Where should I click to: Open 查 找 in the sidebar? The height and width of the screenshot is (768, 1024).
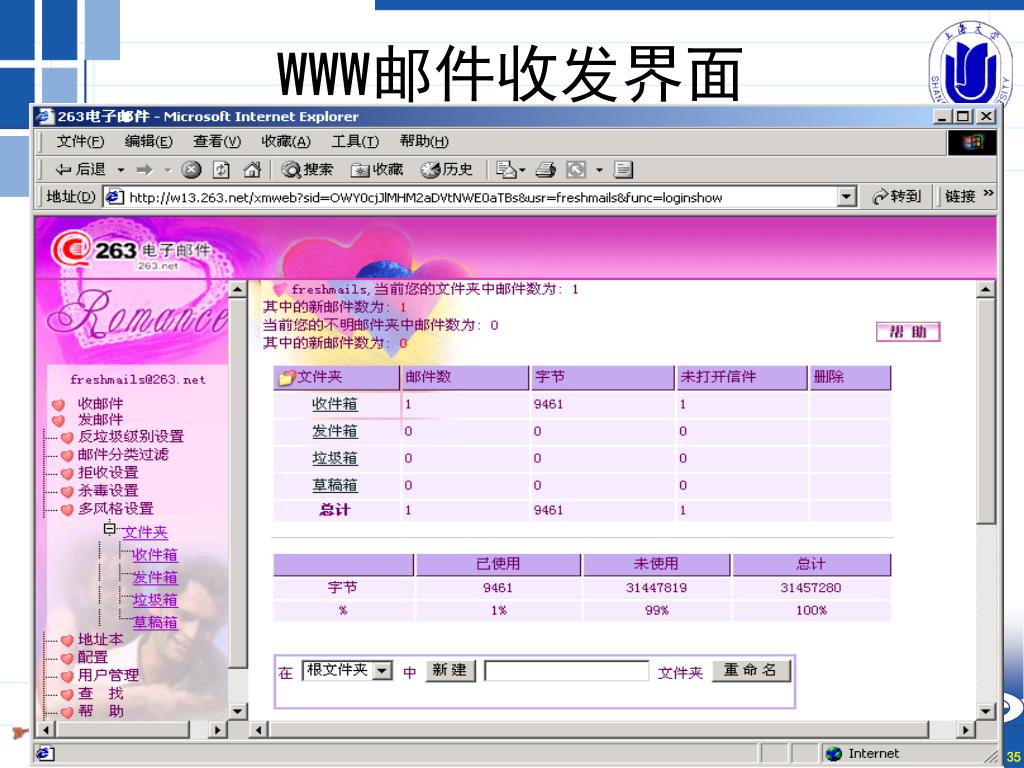[x=101, y=694]
